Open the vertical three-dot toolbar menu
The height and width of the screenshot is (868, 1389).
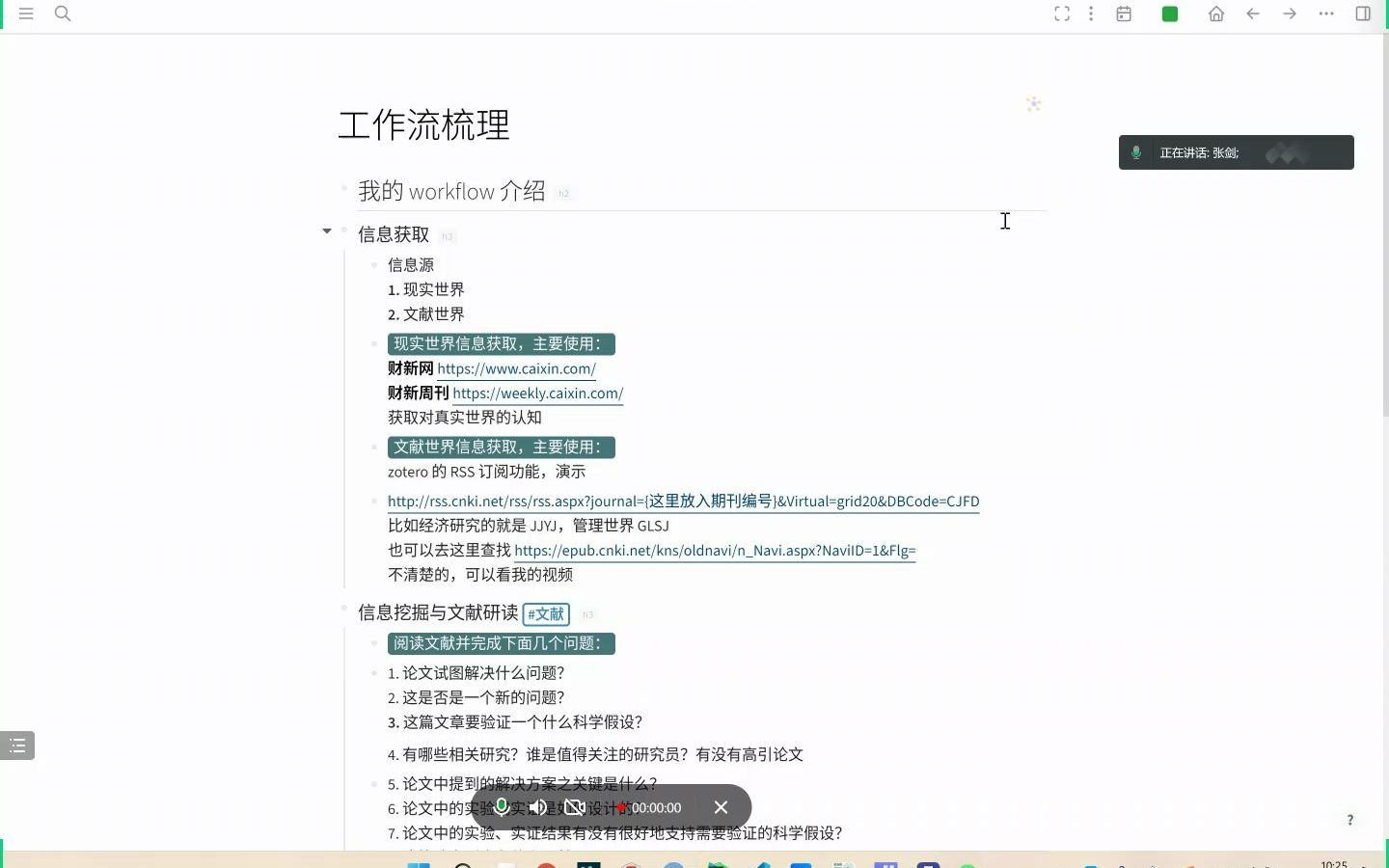(1091, 14)
